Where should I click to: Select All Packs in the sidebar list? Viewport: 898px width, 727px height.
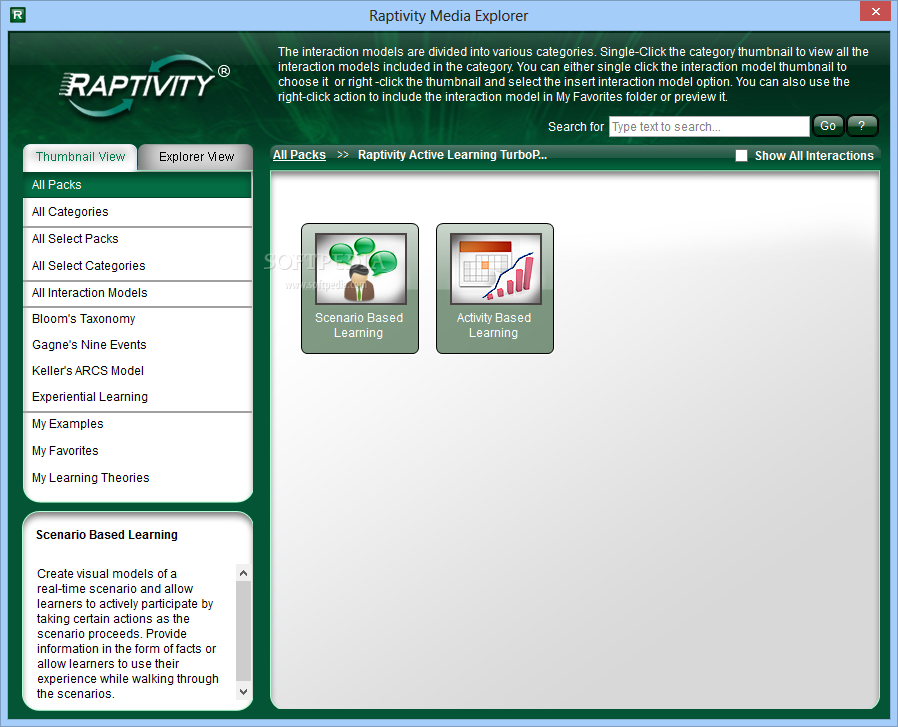click(137, 184)
